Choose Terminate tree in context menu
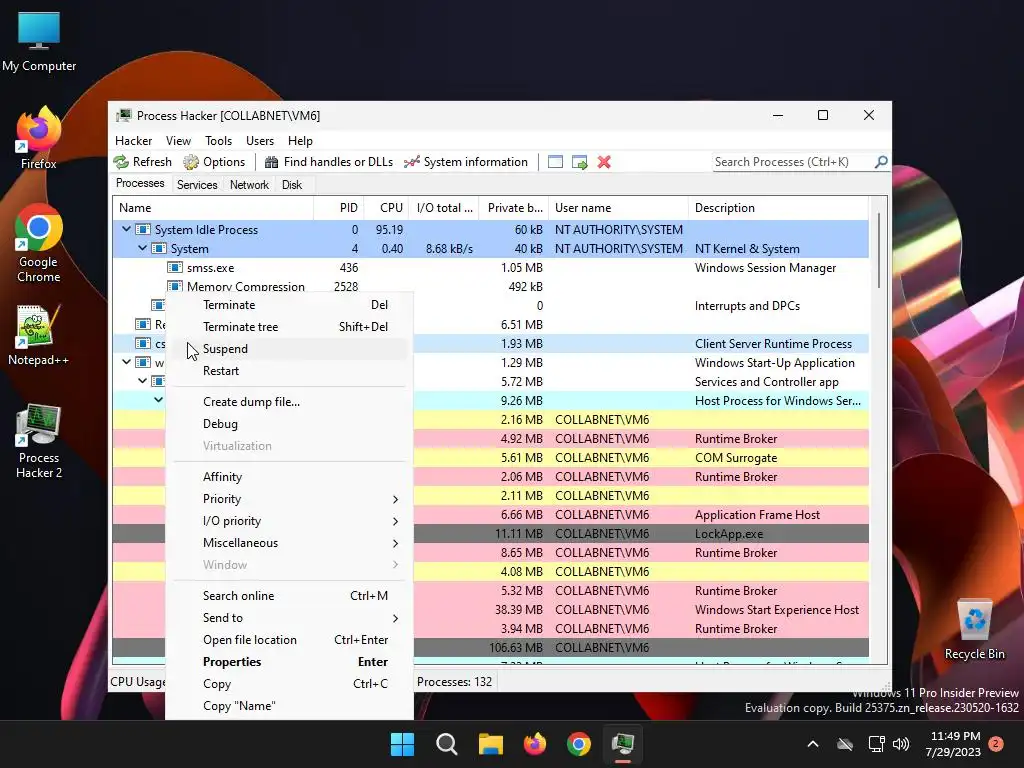The height and width of the screenshot is (768, 1024). (289, 327)
